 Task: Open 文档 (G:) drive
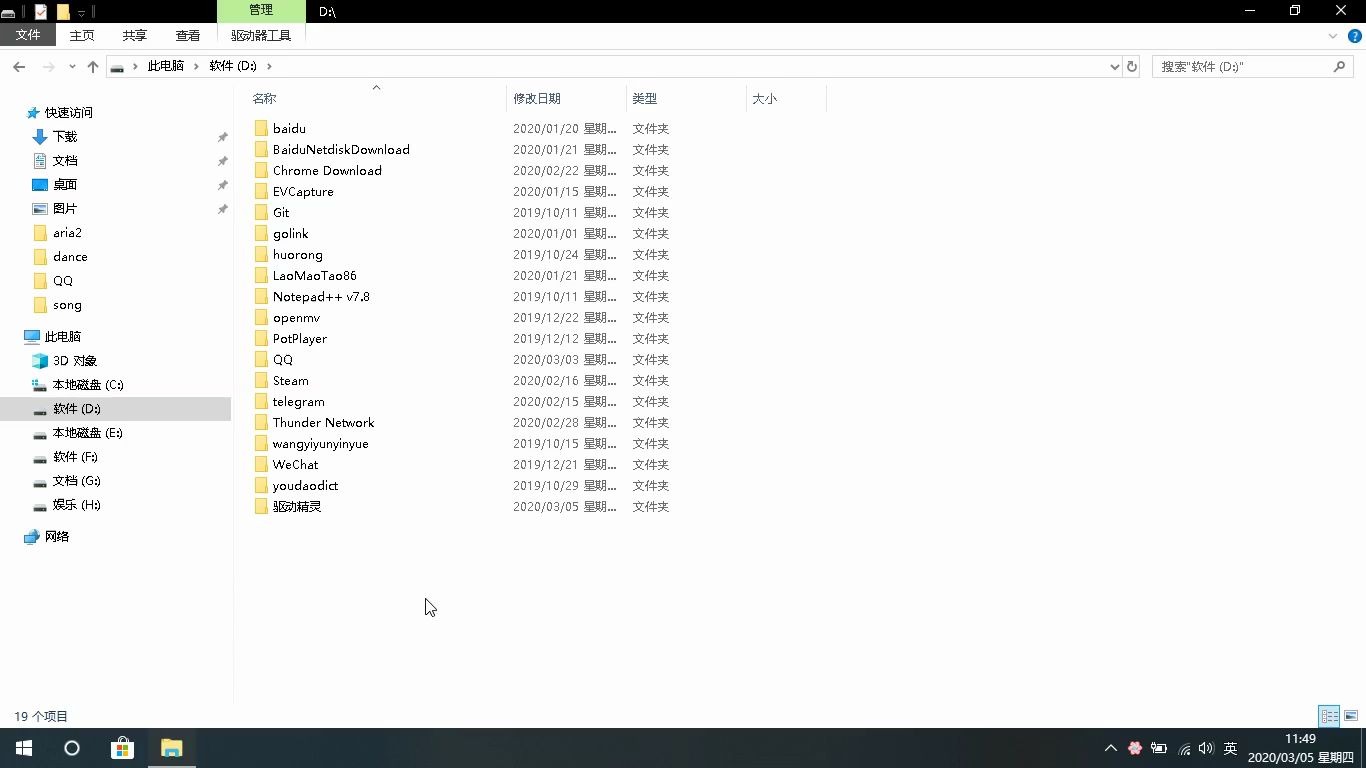76,481
